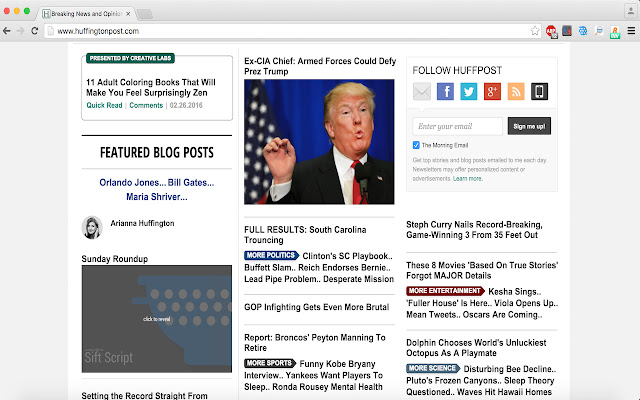Open the Desperate Mission link
Screen dimensions: 640x400
[360, 279]
